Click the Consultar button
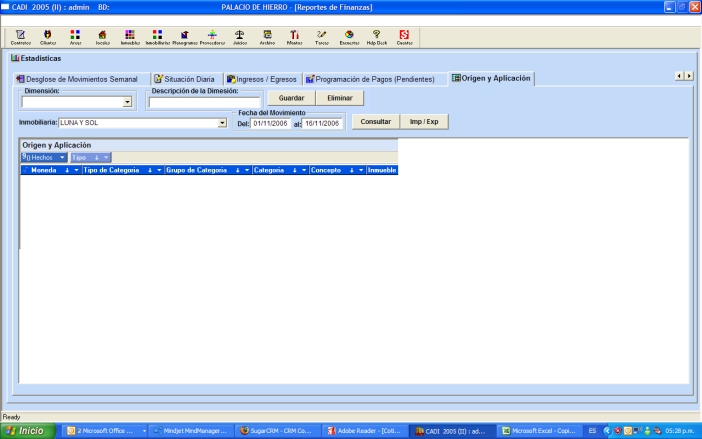The width and height of the screenshot is (702, 439). (375, 122)
